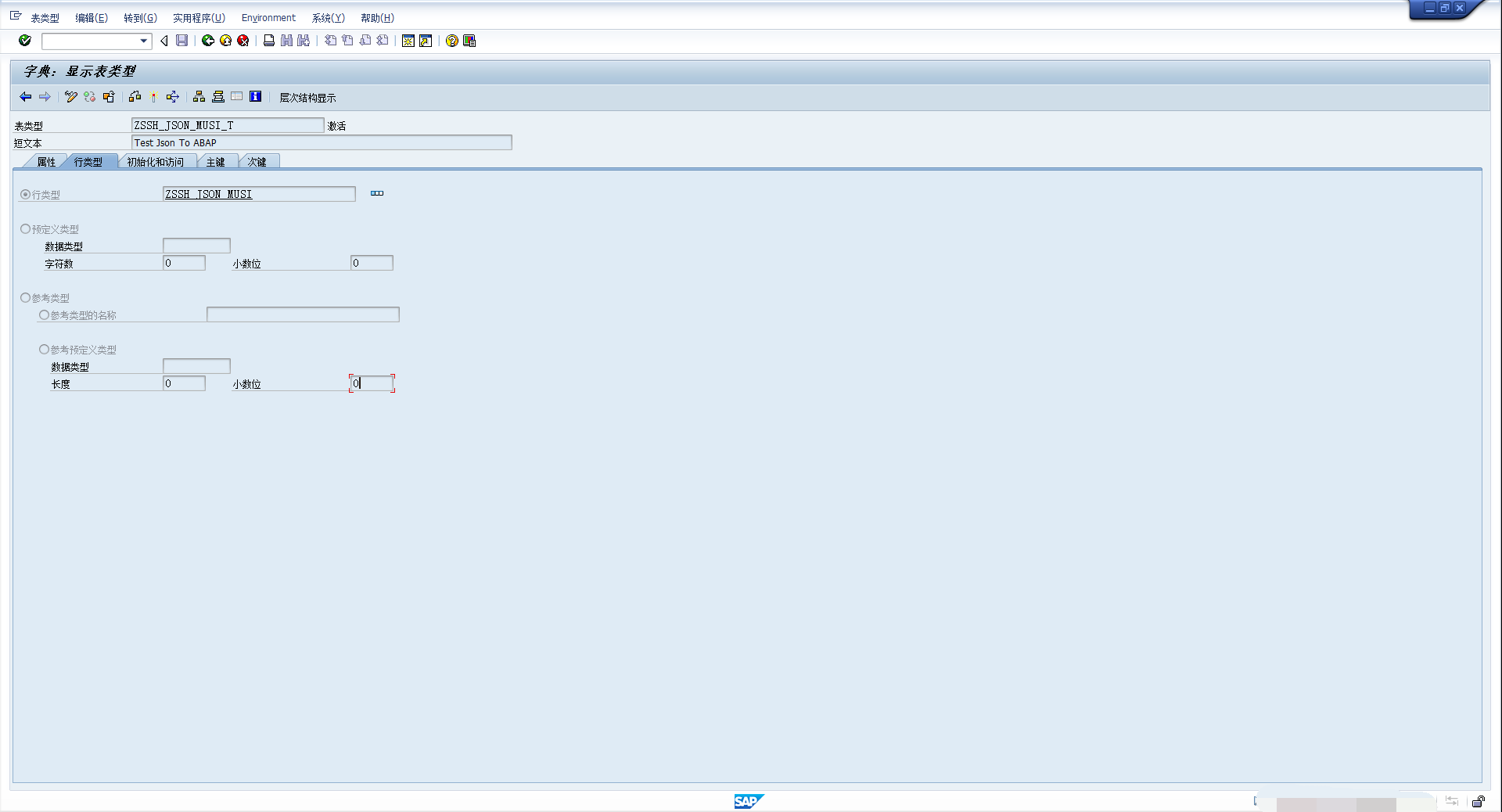Click the 层次结构显示 button

(307, 98)
